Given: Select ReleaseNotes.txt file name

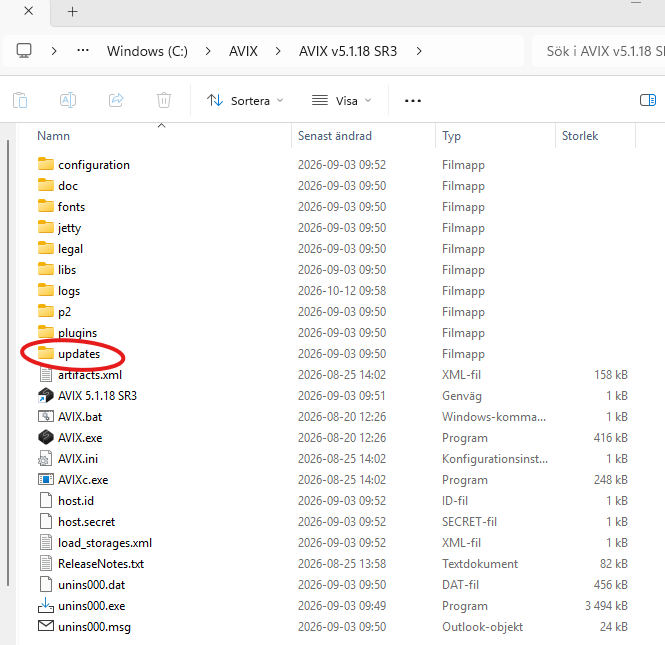Looking at the screenshot, I should [101, 564].
